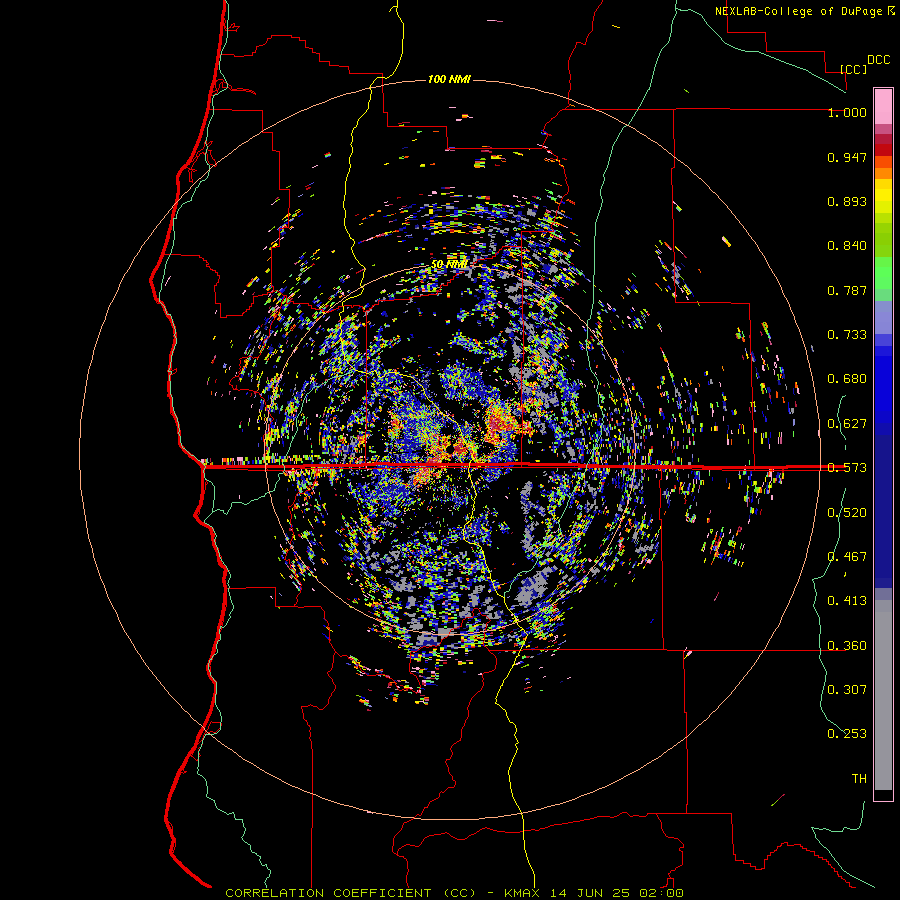Click the CORRELATION COEFFICIENT (CC) caption
This screenshot has width=900, height=900.
pyautogui.click(x=350, y=893)
